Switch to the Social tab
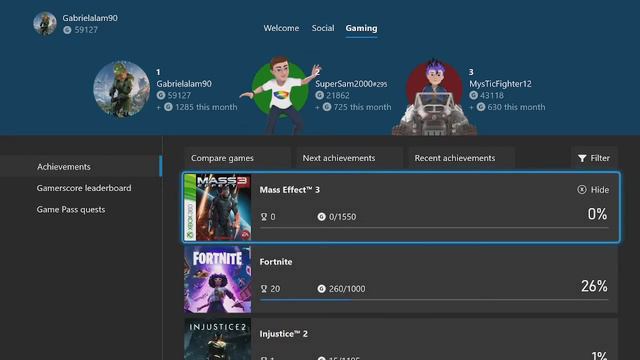The width and height of the screenshot is (640, 360). pyautogui.click(x=323, y=28)
